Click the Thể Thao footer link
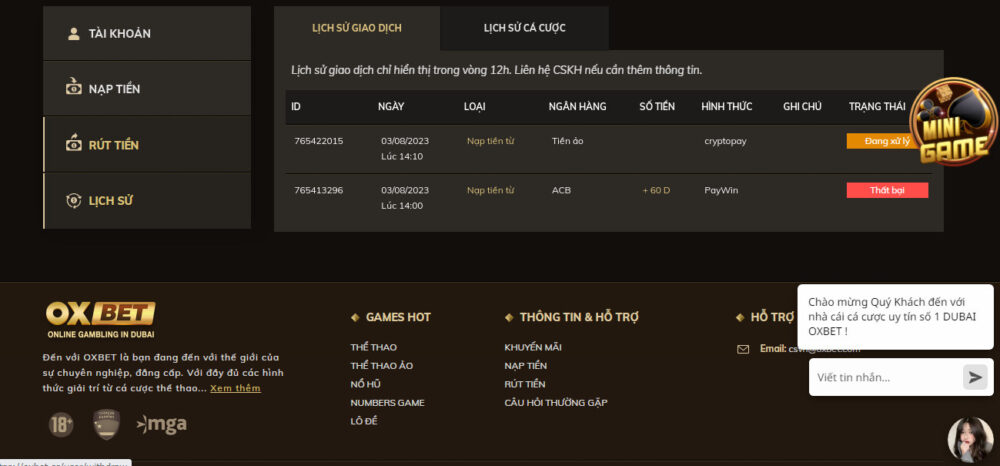The image size is (1000, 466). [373, 347]
